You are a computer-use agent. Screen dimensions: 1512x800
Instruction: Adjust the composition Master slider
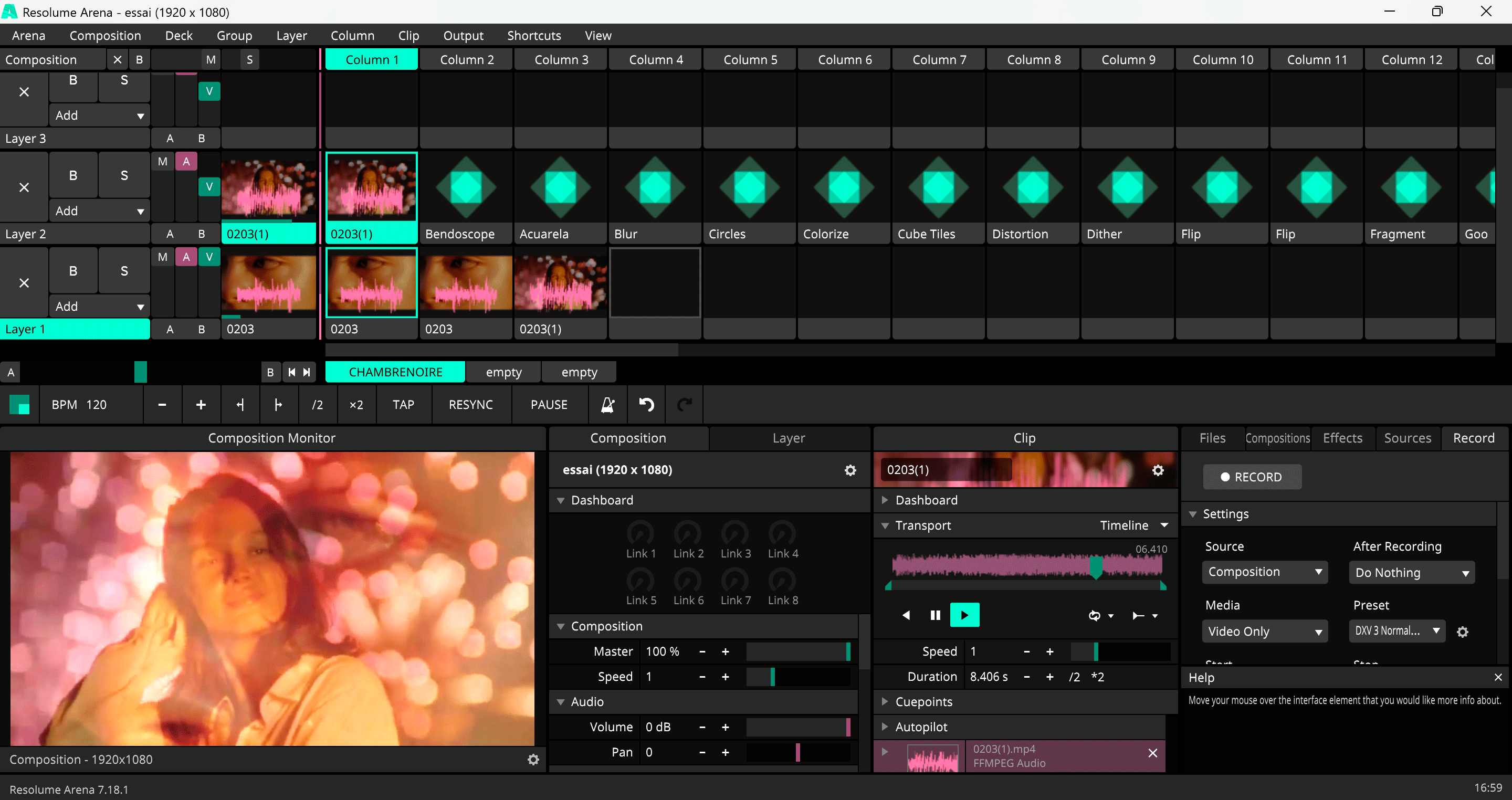797,651
